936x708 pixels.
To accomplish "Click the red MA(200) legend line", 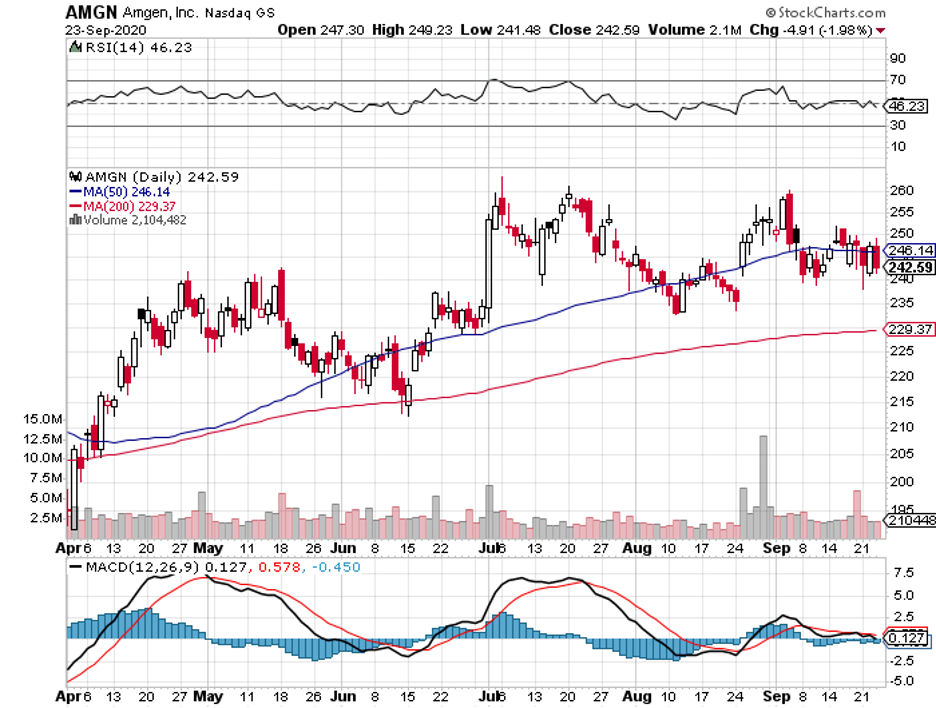I will point(75,206).
